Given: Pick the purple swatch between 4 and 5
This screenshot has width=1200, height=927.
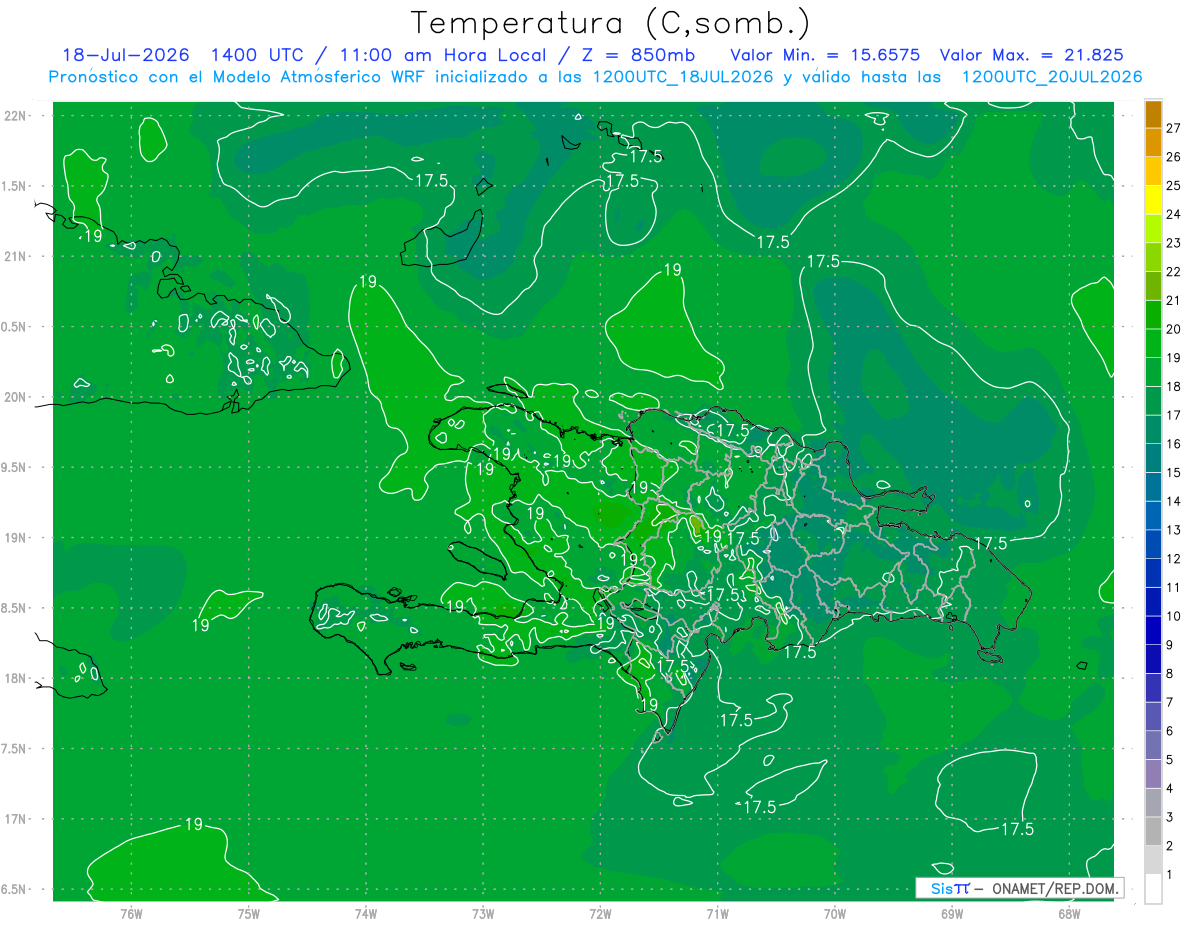Looking at the screenshot, I should coord(1153,774).
